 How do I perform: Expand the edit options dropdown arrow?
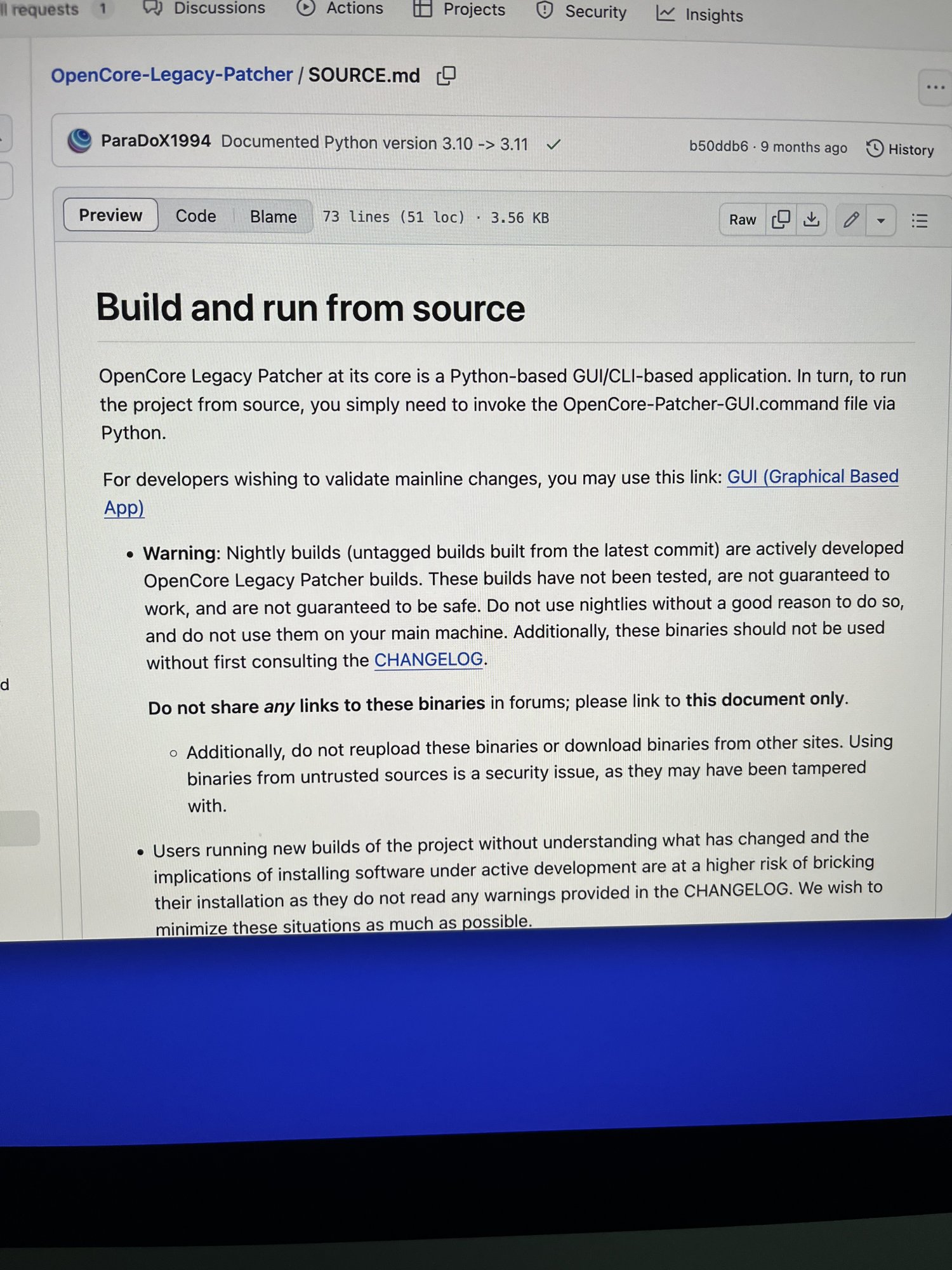881,221
